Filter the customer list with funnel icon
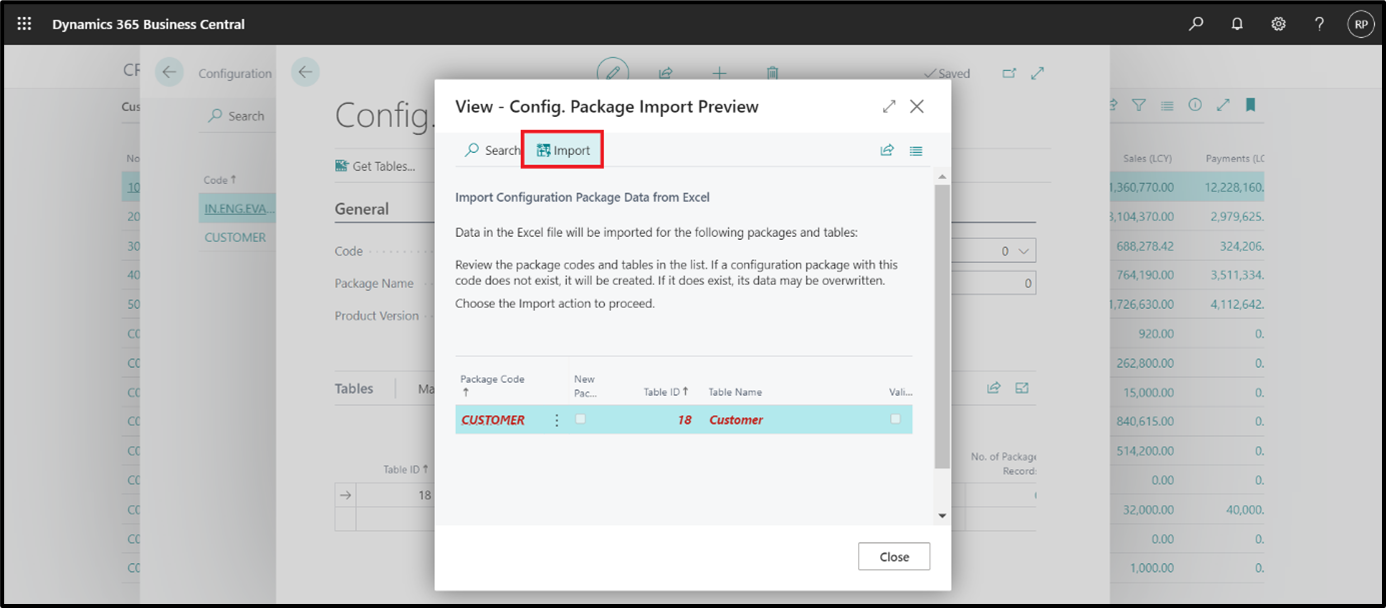Viewport: 1386px width, 608px height. pyautogui.click(x=1139, y=104)
